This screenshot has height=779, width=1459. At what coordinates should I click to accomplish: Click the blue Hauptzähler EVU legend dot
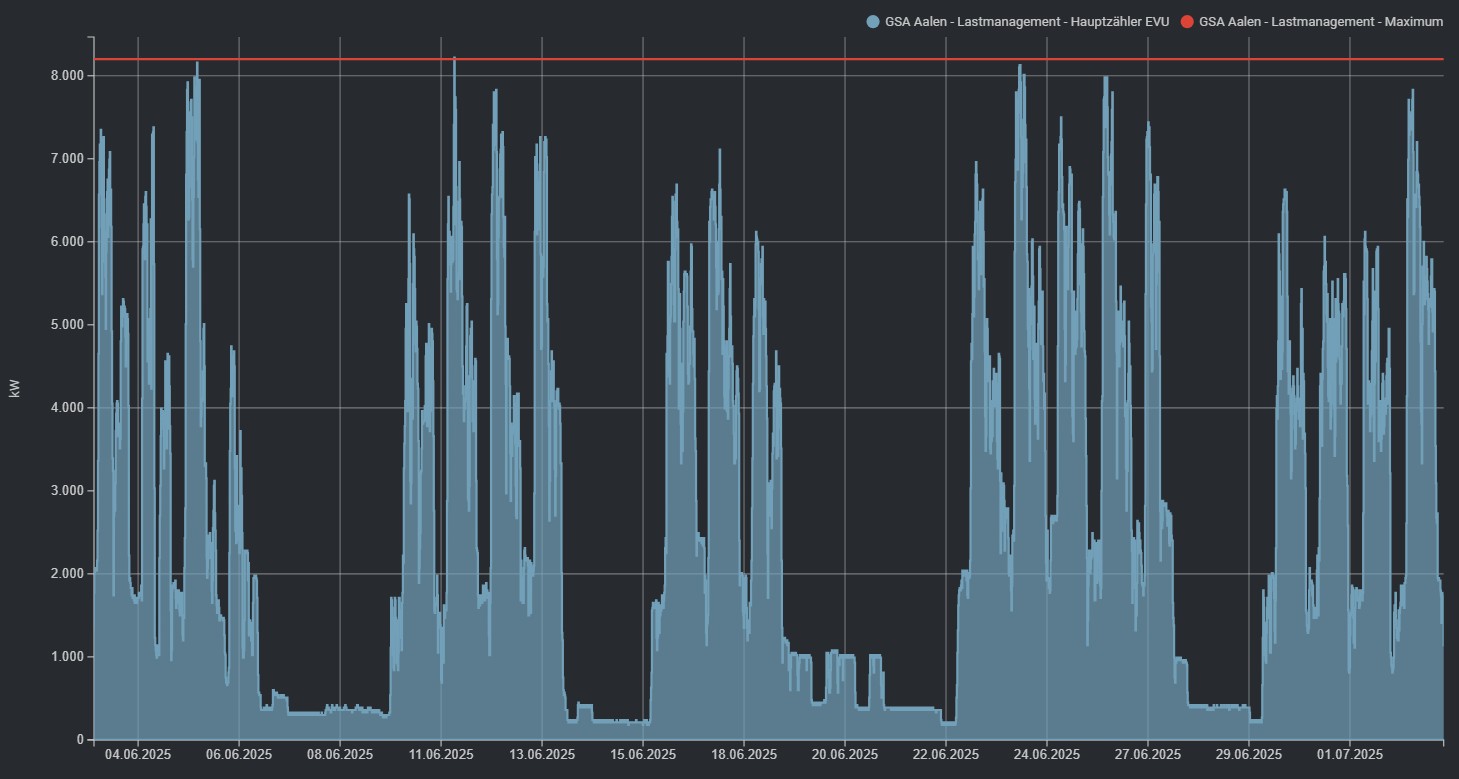coord(873,21)
